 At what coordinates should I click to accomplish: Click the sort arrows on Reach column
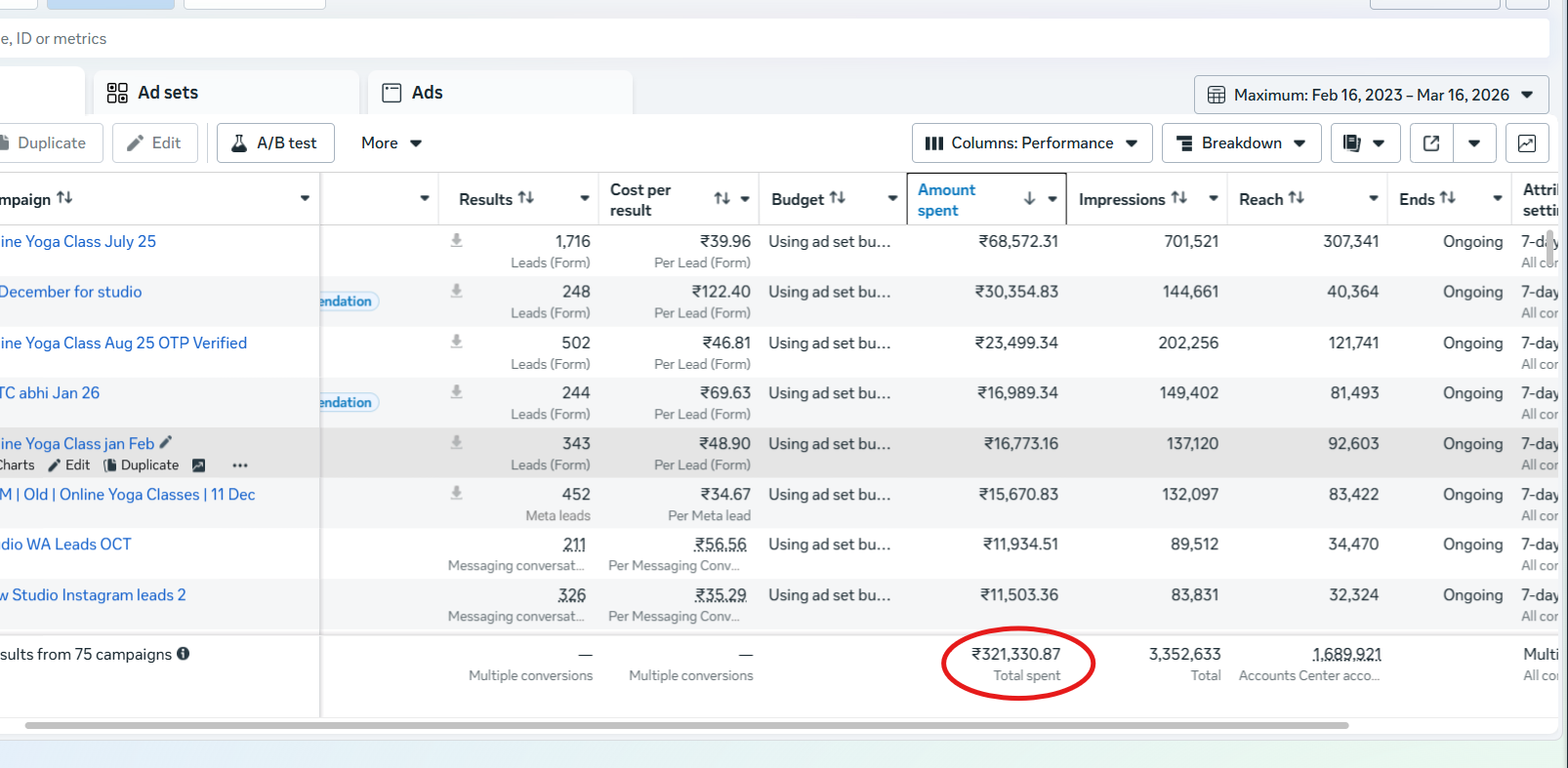[x=1297, y=198]
